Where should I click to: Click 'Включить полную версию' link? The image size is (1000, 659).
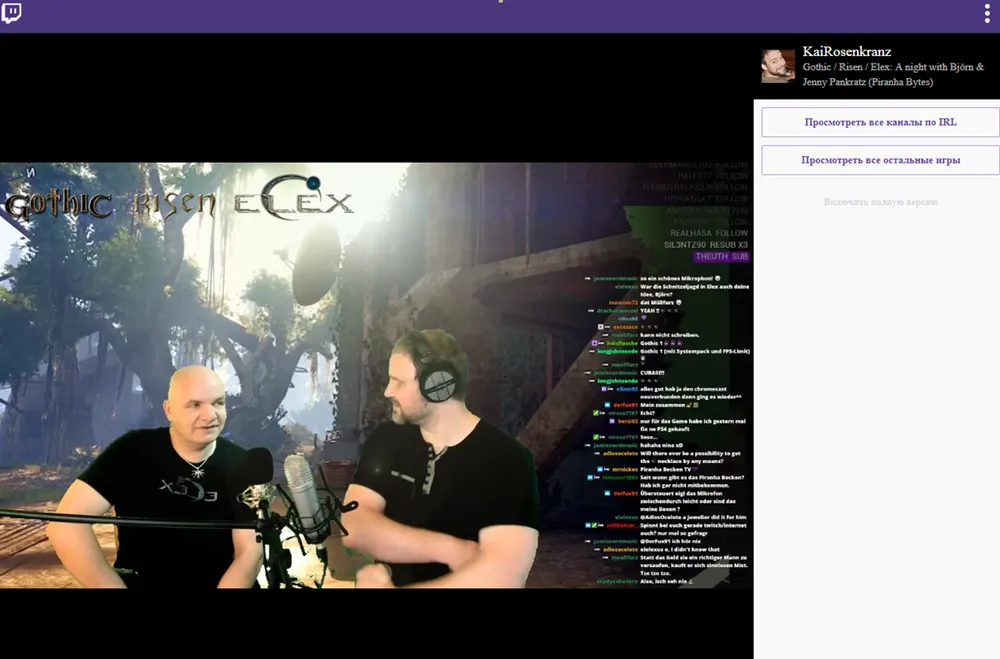(880, 202)
